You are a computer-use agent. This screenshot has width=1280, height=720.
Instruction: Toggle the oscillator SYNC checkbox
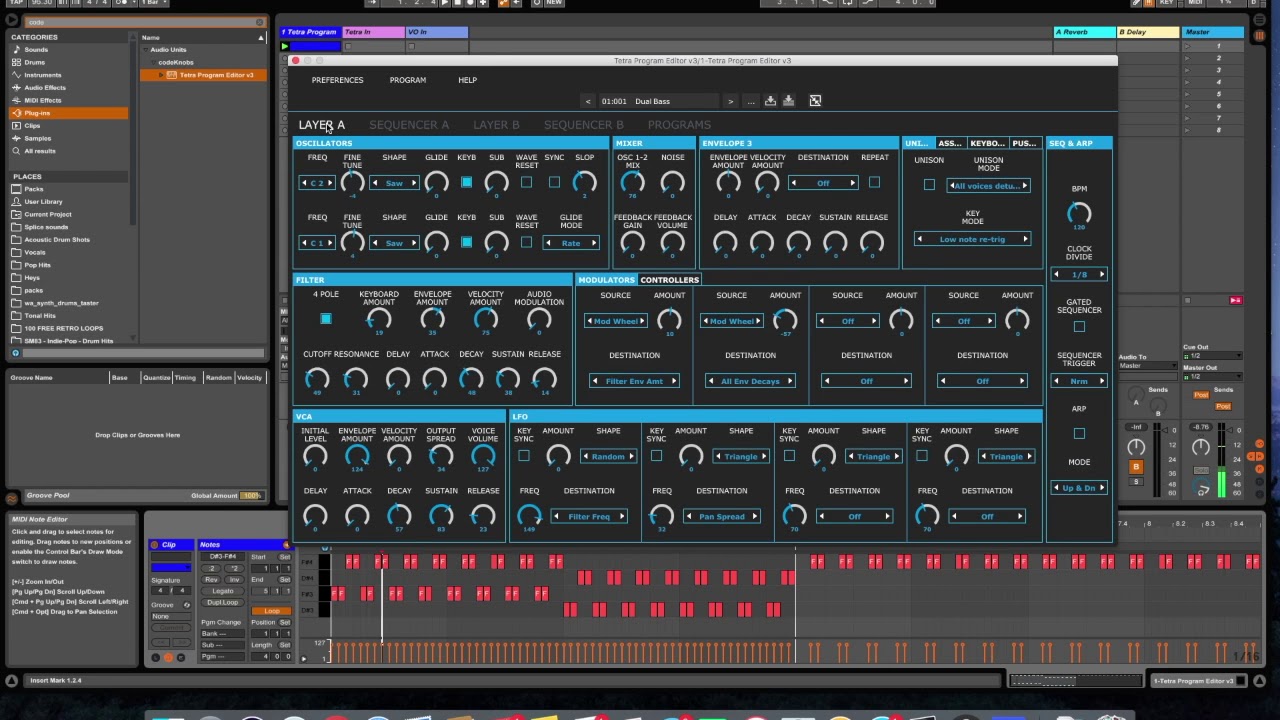pyautogui.click(x=554, y=182)
